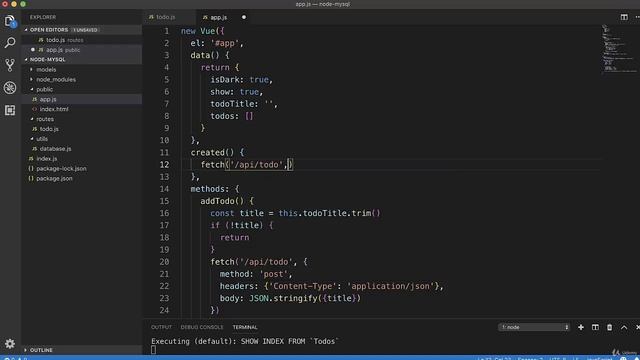The width and height of the screenshot is (640, 360).
Task: Open the Explorer view in activity bar
Action: pyautogui.click(x=10, y=20)
